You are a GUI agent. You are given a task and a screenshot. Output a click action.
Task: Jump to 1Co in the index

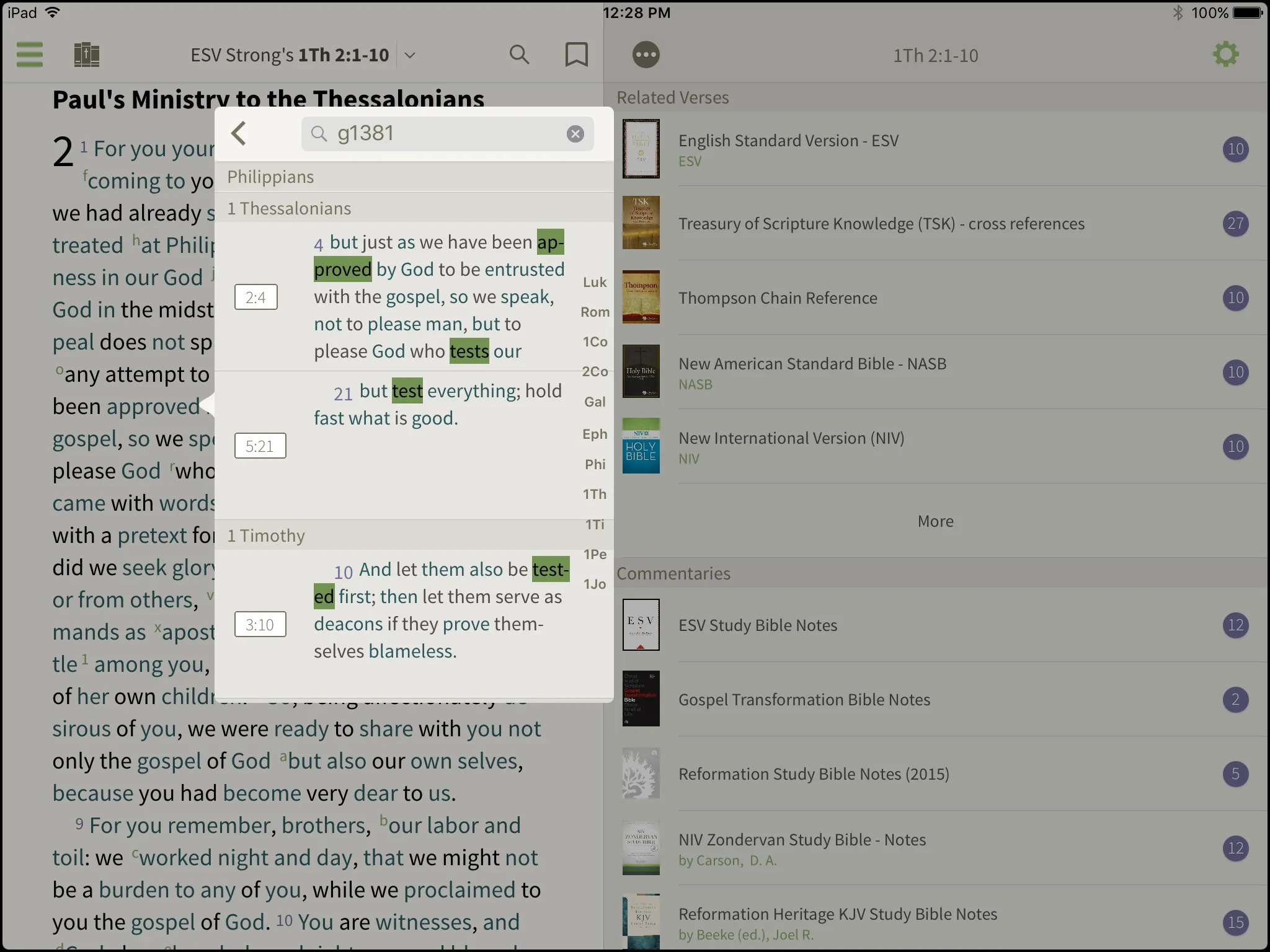pos(595,342)
